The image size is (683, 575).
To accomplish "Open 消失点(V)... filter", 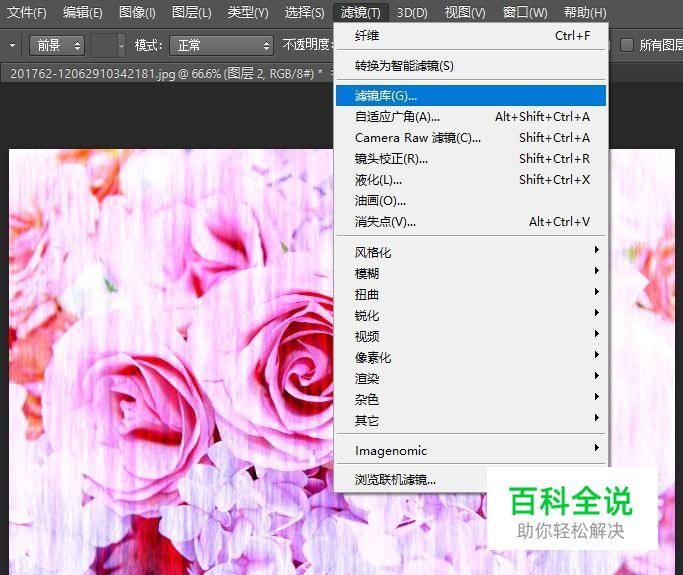I will coord(471,222).
